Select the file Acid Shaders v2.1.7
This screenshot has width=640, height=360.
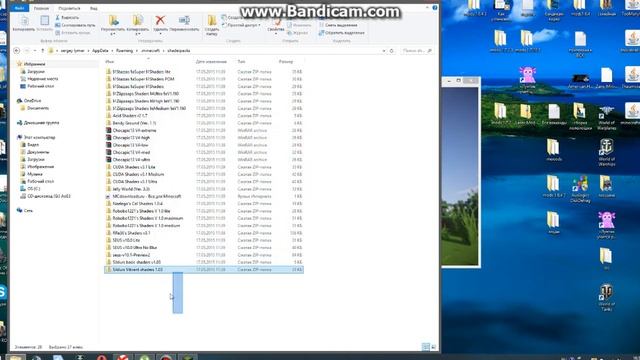coord(204,116)
